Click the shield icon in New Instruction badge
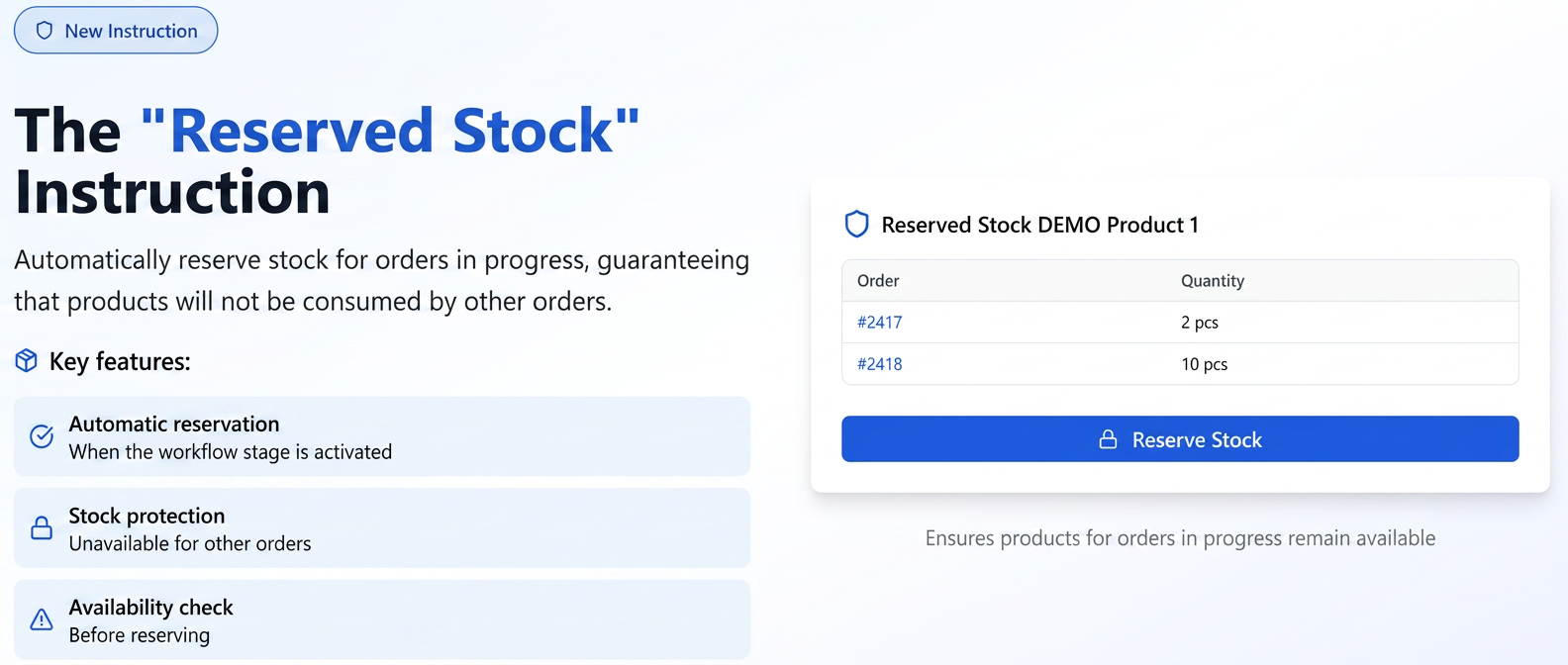Viewport: 1568px width, 665px height. 45,31
